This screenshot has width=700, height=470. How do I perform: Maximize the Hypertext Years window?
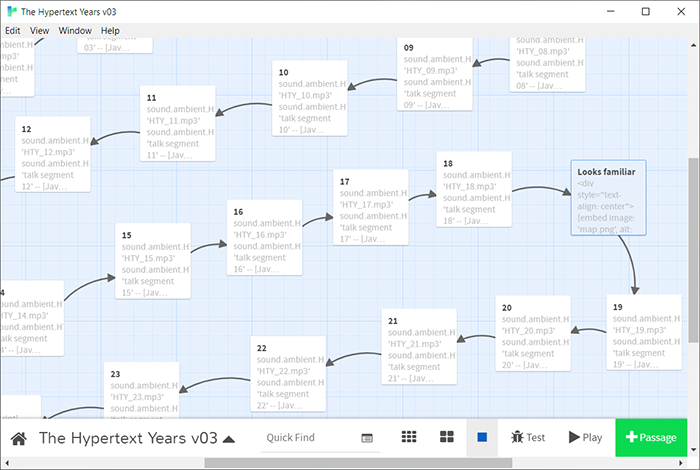click(646, 12)
